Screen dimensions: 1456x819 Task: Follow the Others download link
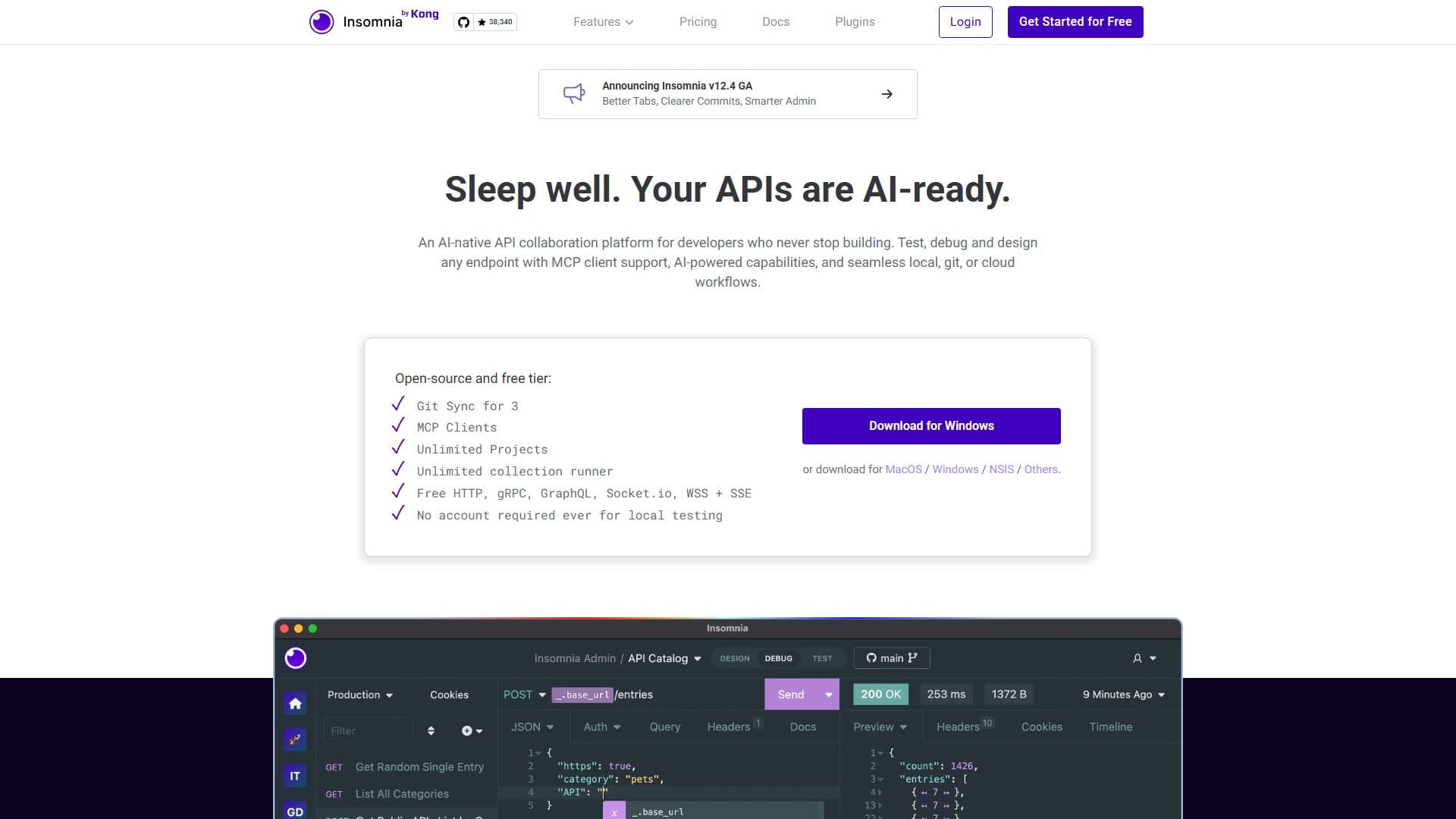click(1041, 469)
